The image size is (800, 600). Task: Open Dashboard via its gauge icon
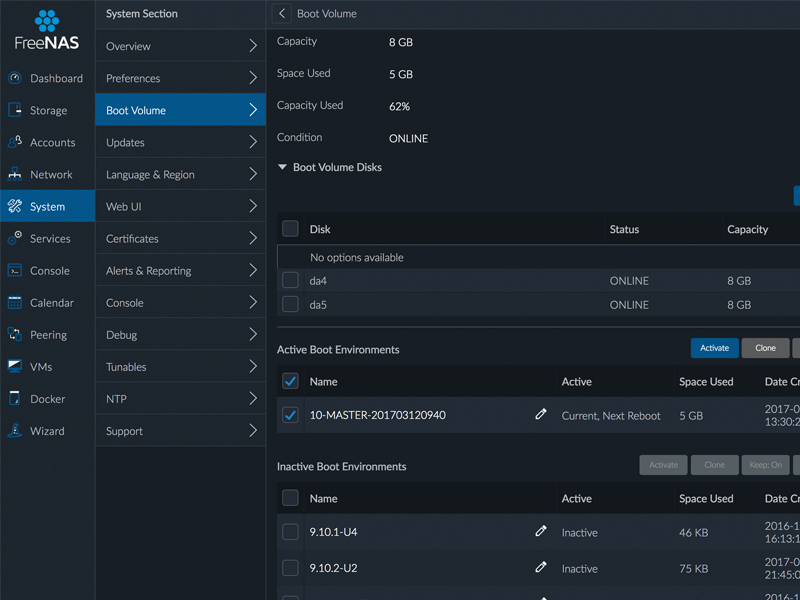pos(15,78)
